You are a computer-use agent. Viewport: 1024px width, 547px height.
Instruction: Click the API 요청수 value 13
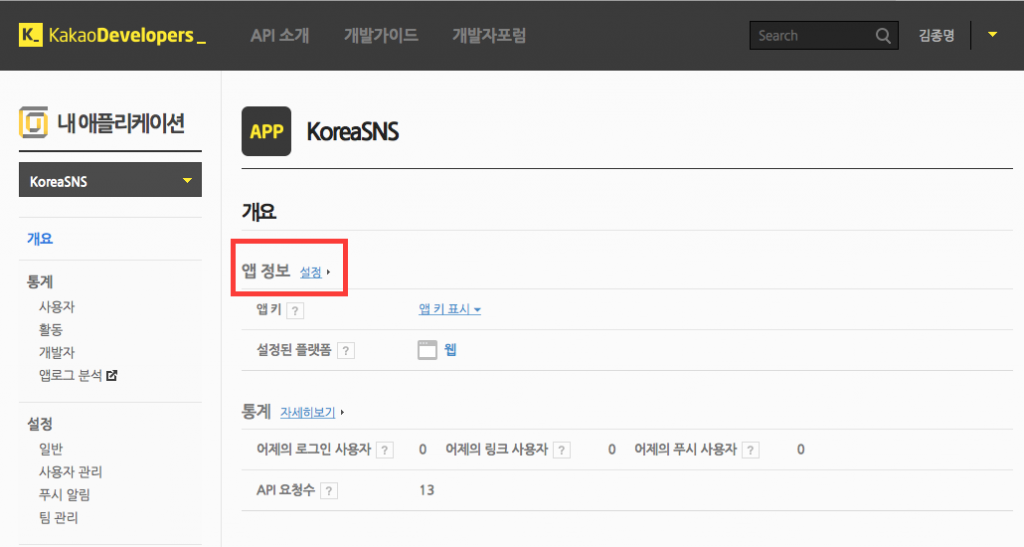(x=426, y=490)
